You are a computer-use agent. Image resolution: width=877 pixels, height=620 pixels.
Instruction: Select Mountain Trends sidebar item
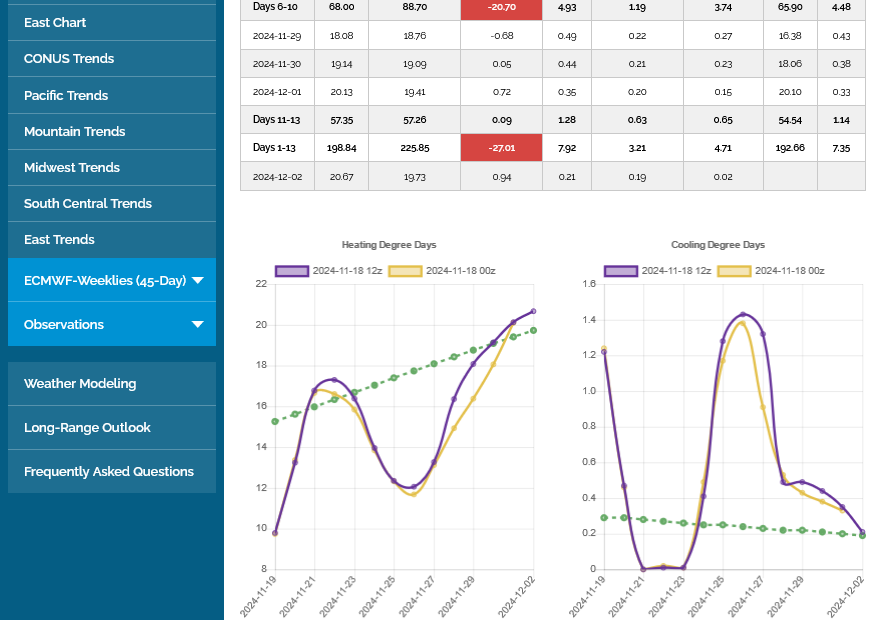[75, 132]
